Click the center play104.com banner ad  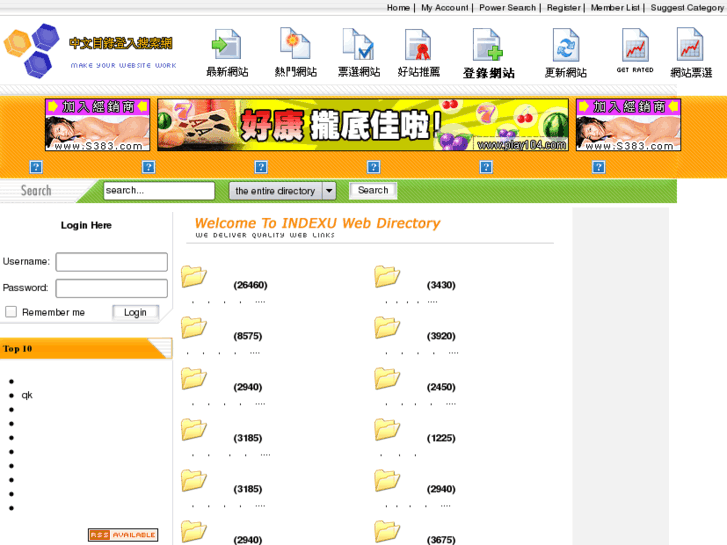[x=363, y=125]
